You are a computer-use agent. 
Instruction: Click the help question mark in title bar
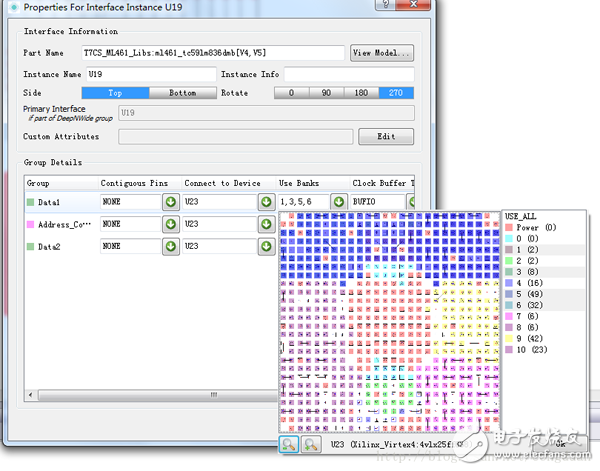click(x=385, y=4)
